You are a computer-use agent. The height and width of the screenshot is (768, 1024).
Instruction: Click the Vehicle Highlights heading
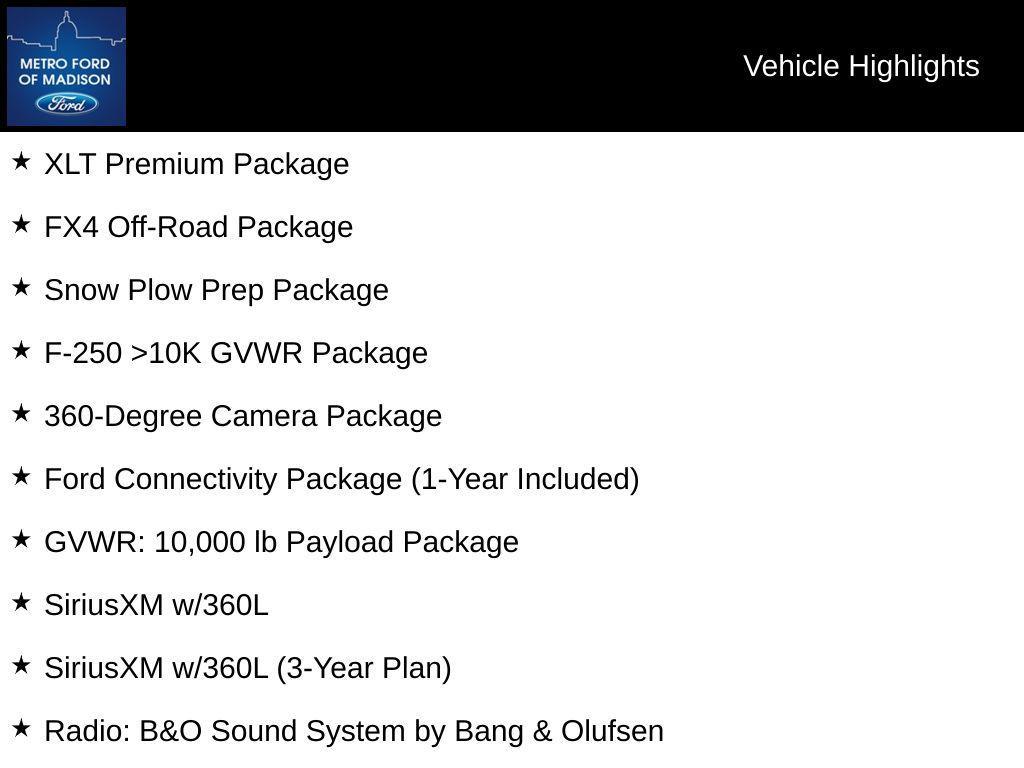point(861,66)
